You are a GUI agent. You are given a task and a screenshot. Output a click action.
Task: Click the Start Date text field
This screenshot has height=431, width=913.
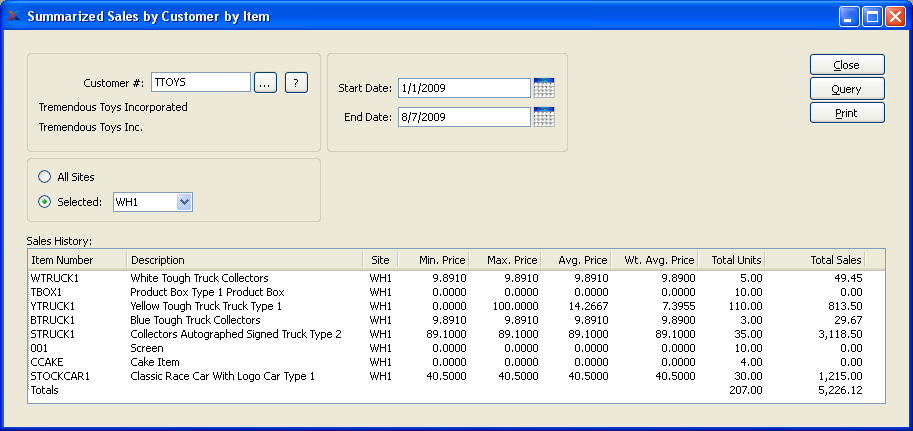463,88
